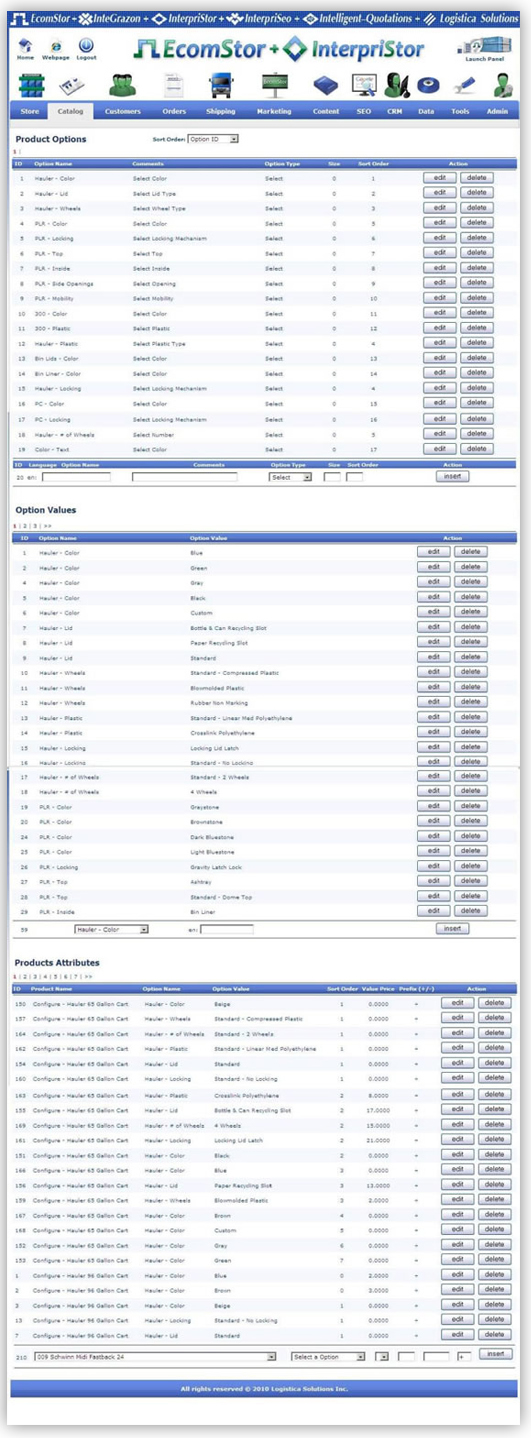531x1438 pixels.
Task: Open the Launch Panel icon
Action: click(x=483, y=45)
